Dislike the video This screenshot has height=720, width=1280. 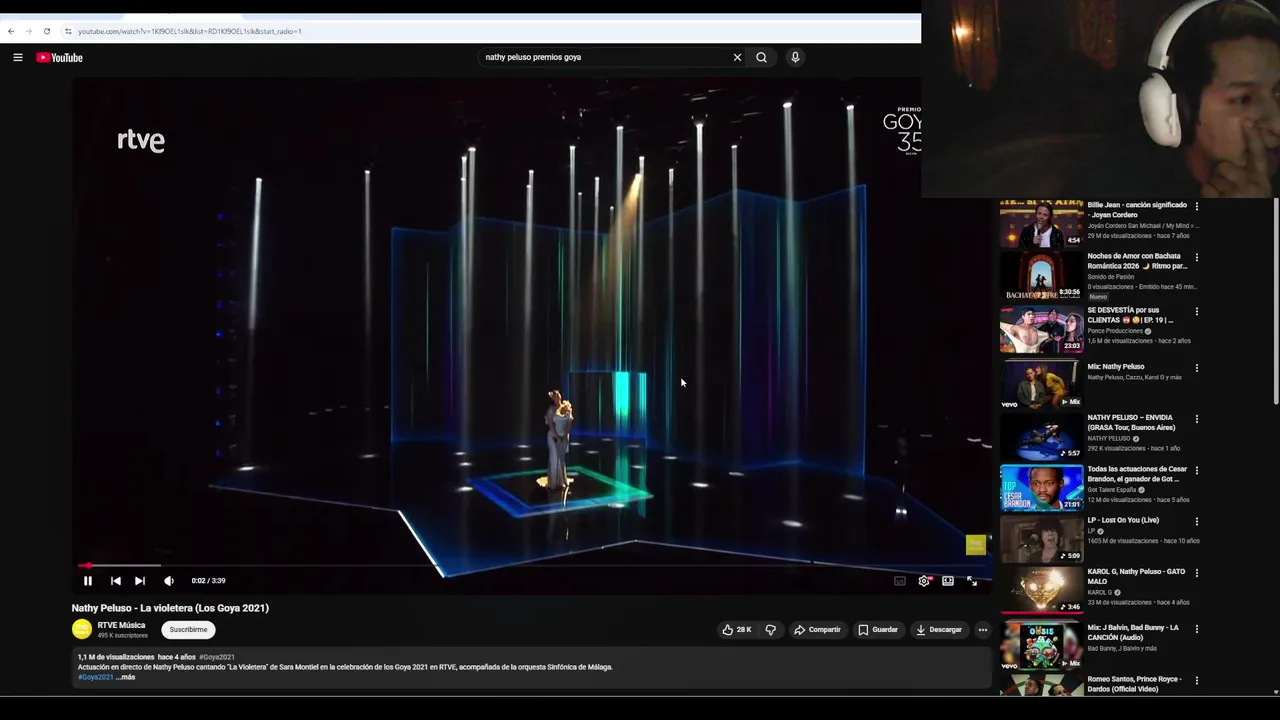[770, 630]
